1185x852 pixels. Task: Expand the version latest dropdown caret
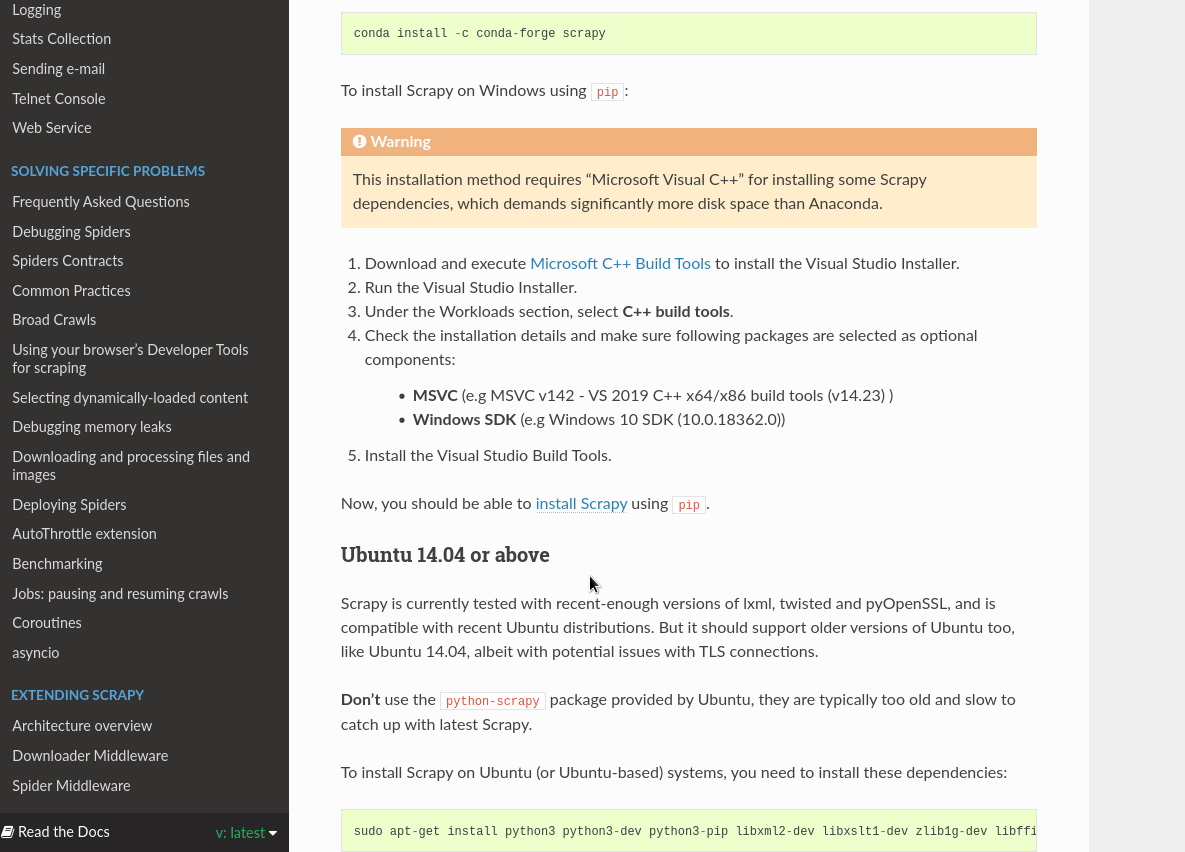click(x=273, y=833)
